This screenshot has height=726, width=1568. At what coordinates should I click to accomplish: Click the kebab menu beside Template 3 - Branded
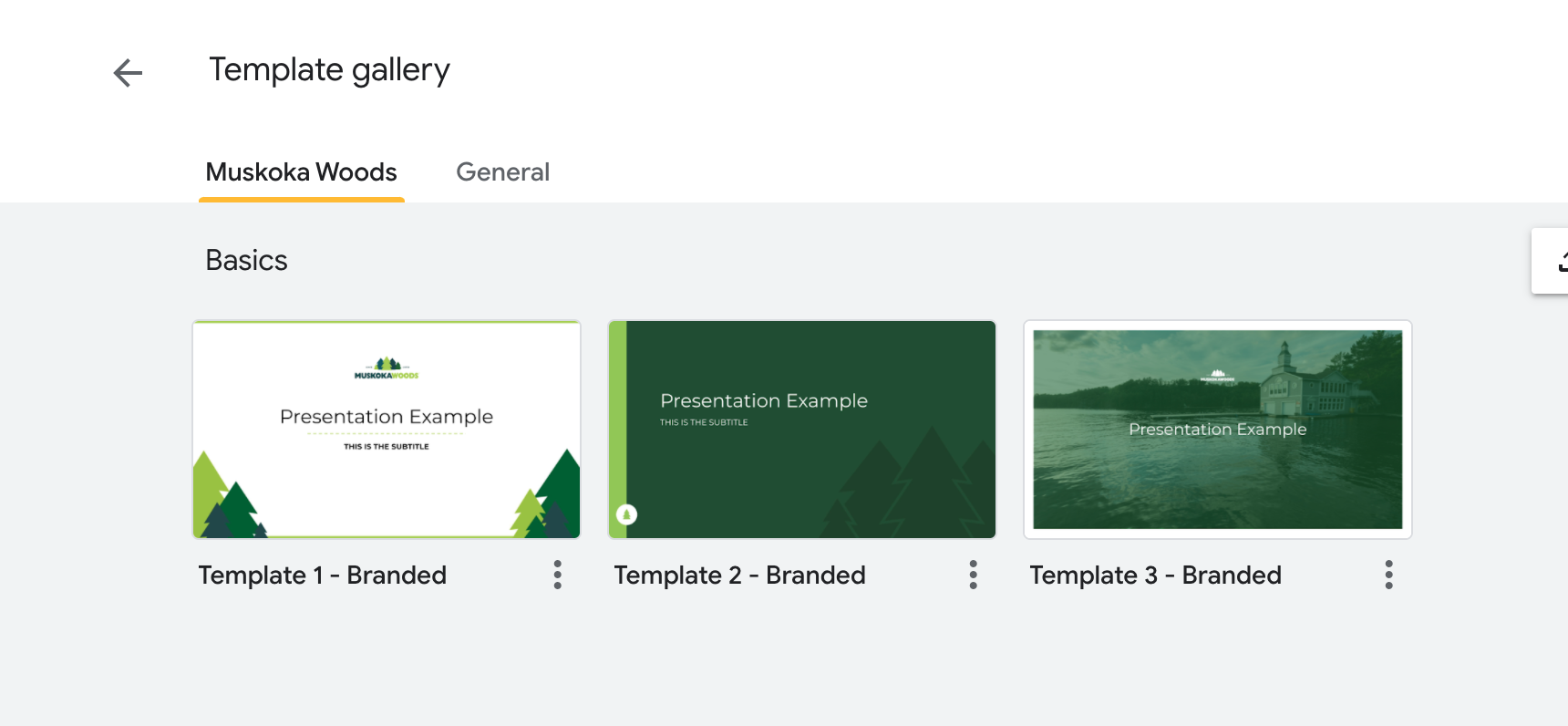pyautogui.click(x=1388, y=575)
